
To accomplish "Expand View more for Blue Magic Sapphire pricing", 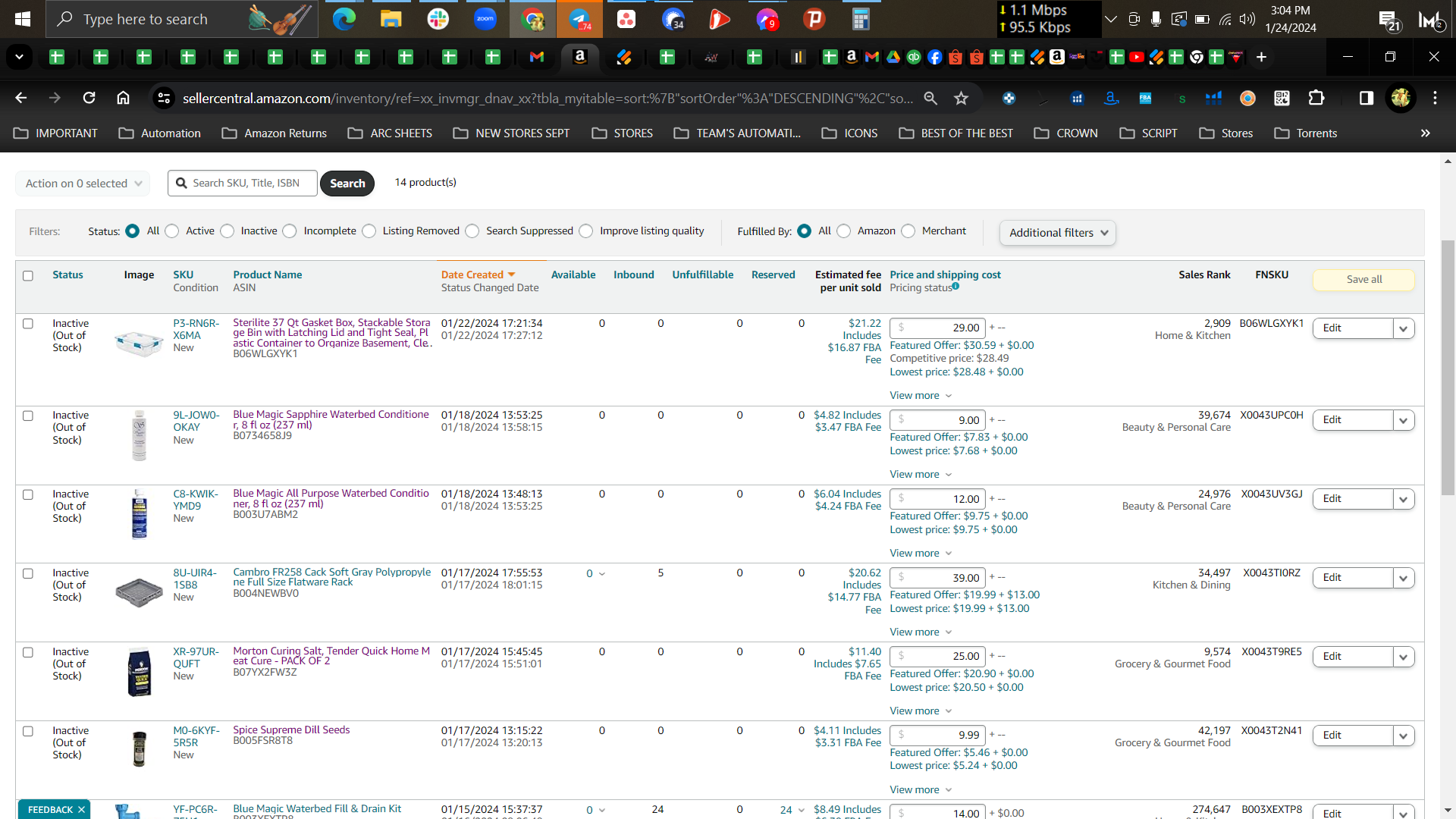I will [921, 475].
